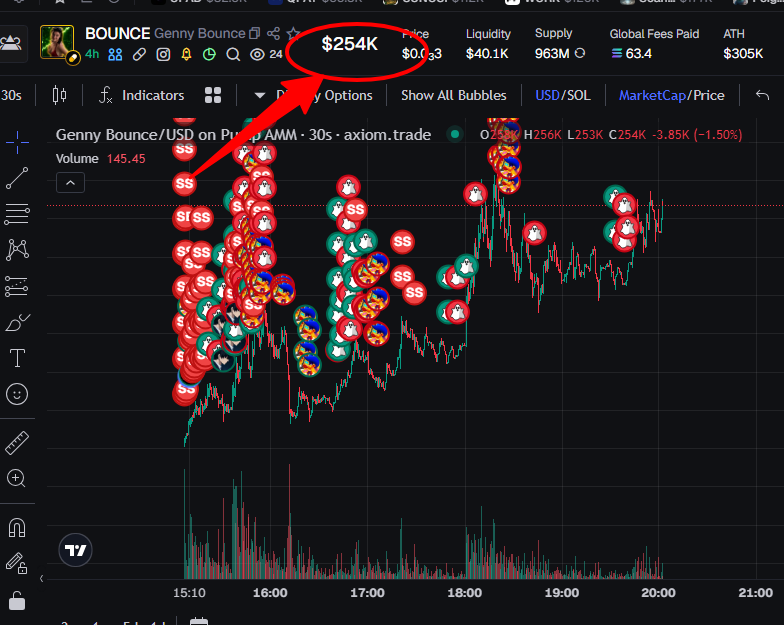Select the ruler measure tool
Viewport: 784px width, 625px height.
click(x=17, y=442)
